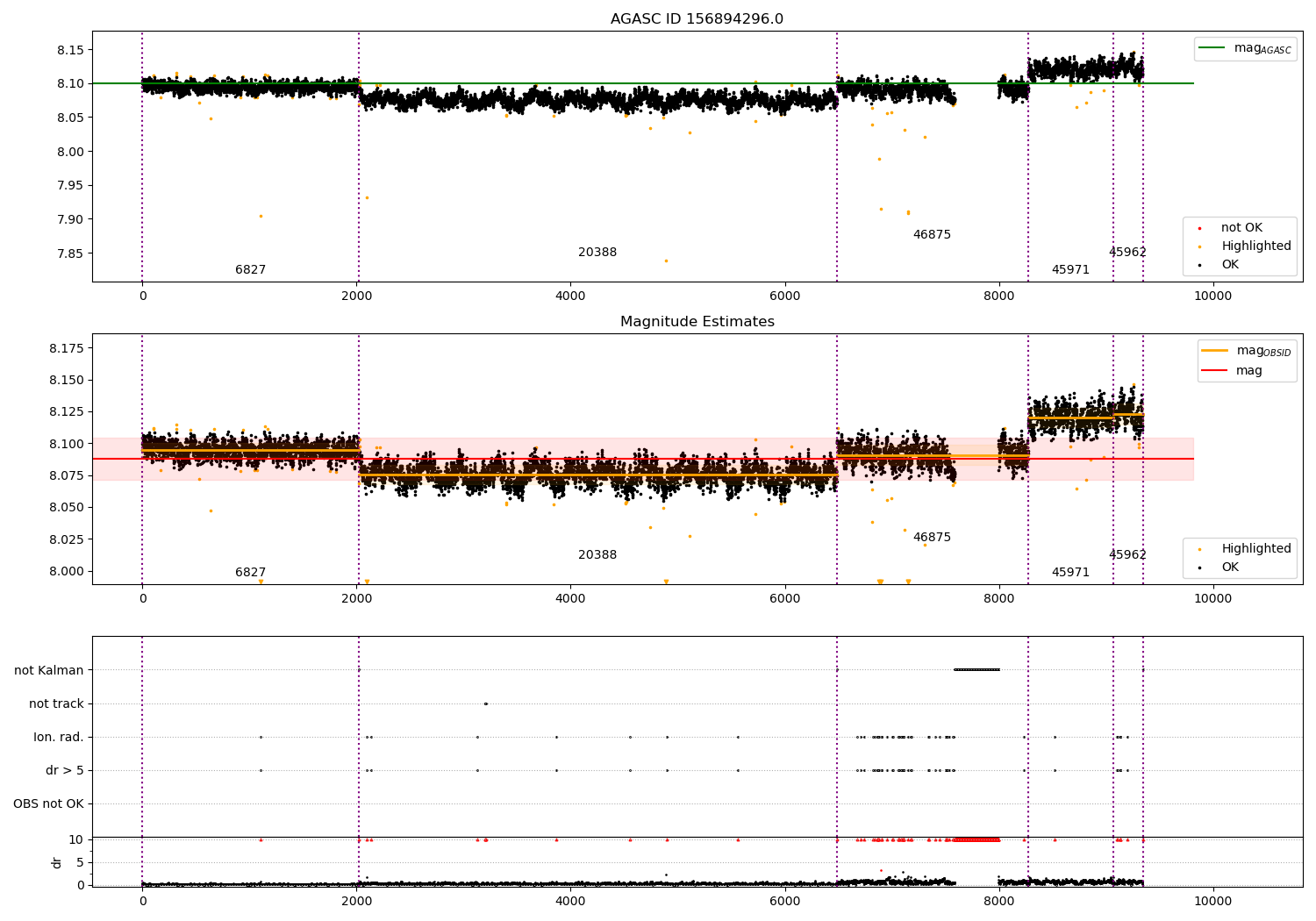The width and height of the screenshot is (1316, 921).
Task: Click the mag OBSID legend label
Action: click(1263, 351)
